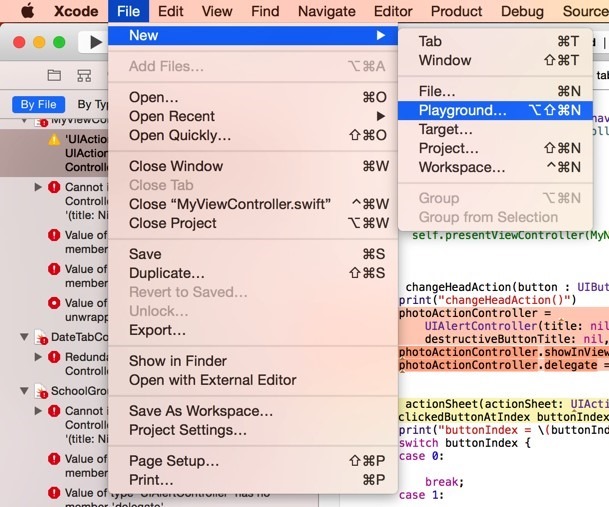Switch to the By Type filter
The height and width of the screenshot is (507, 609).
(92, 104)
